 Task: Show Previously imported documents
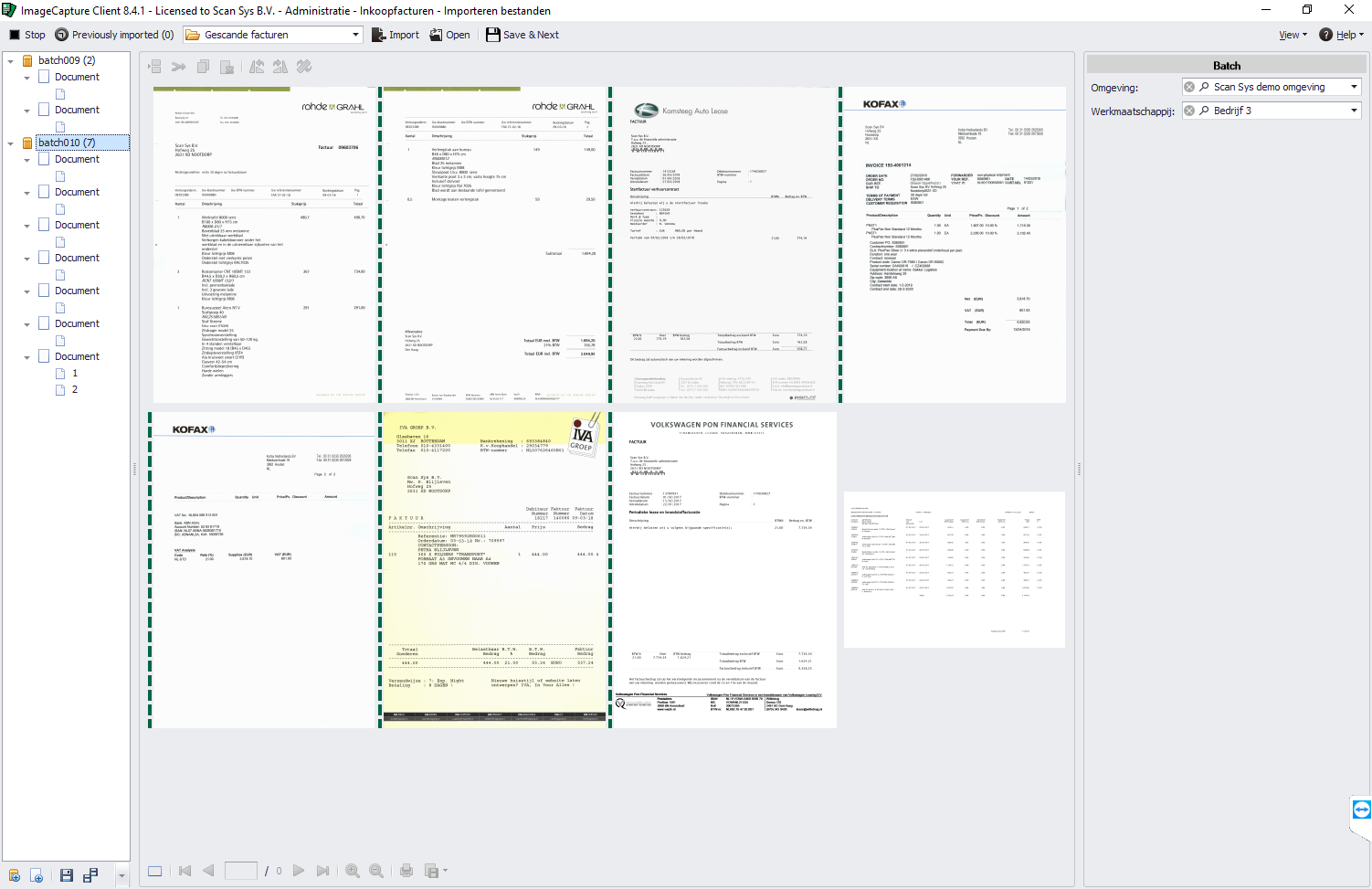tap(114, 35)
